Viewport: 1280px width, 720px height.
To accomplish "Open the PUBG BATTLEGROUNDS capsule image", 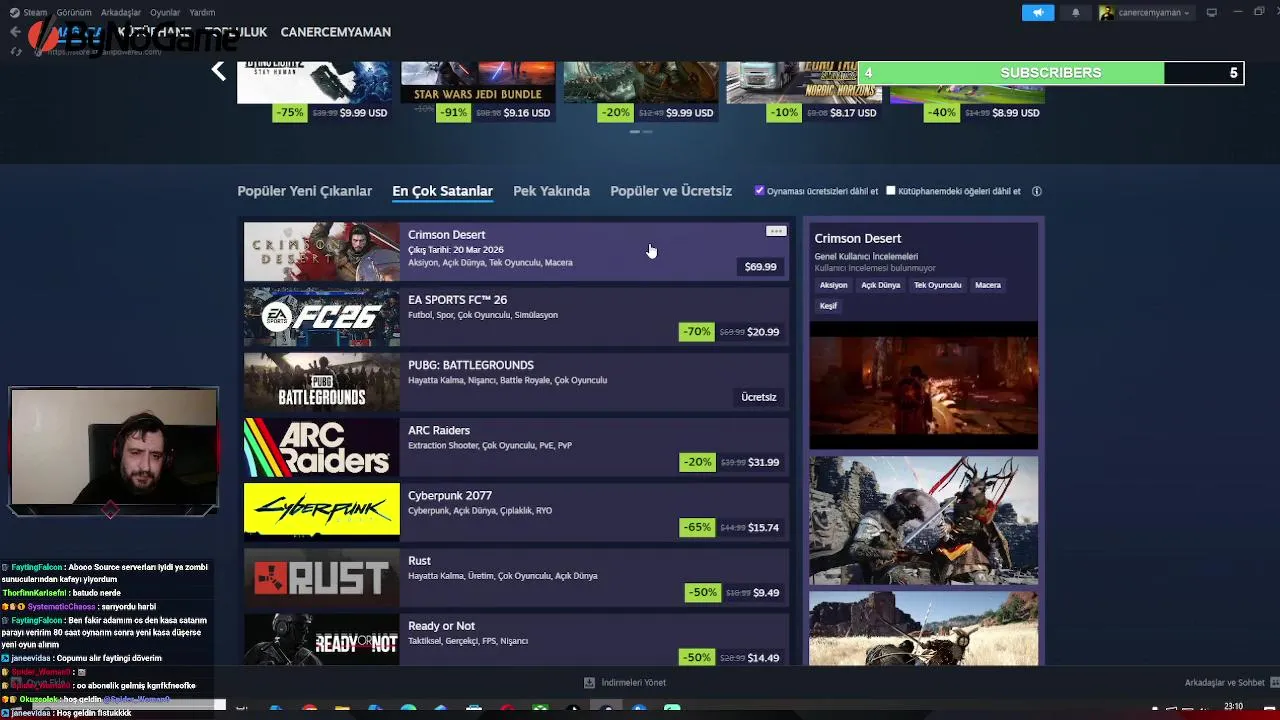I will (322, 382).
